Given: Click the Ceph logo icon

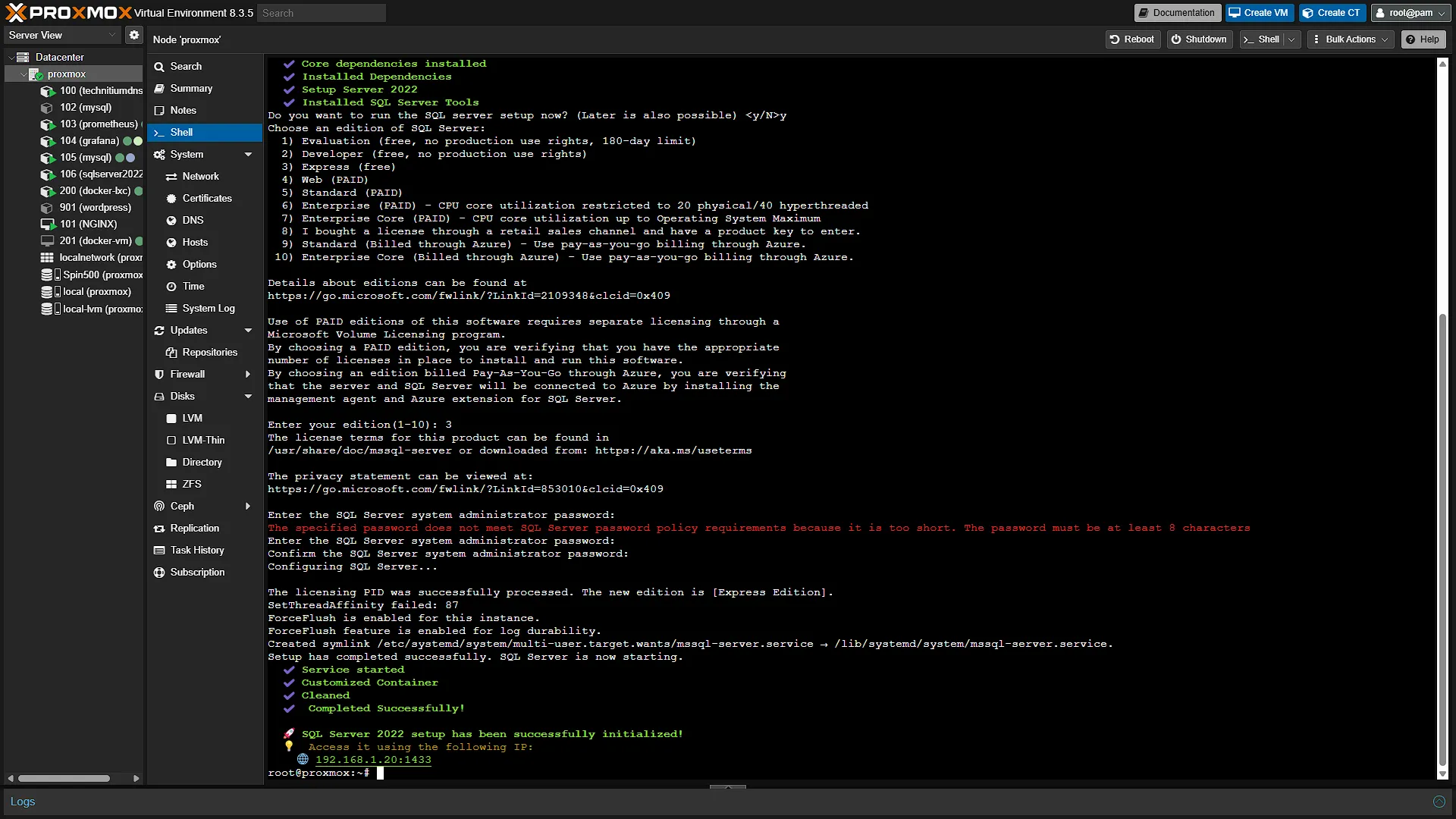Looking at the screenshot, I should pyautogui.click(x=159, y=506).
